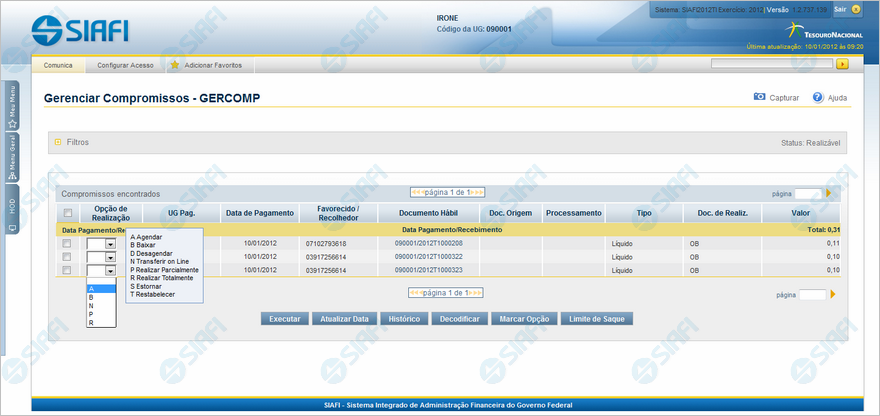The height and width of the screenshot is (416, 880).
Task: Open the Comunica menu tab
Action: [x=57, y=65]
